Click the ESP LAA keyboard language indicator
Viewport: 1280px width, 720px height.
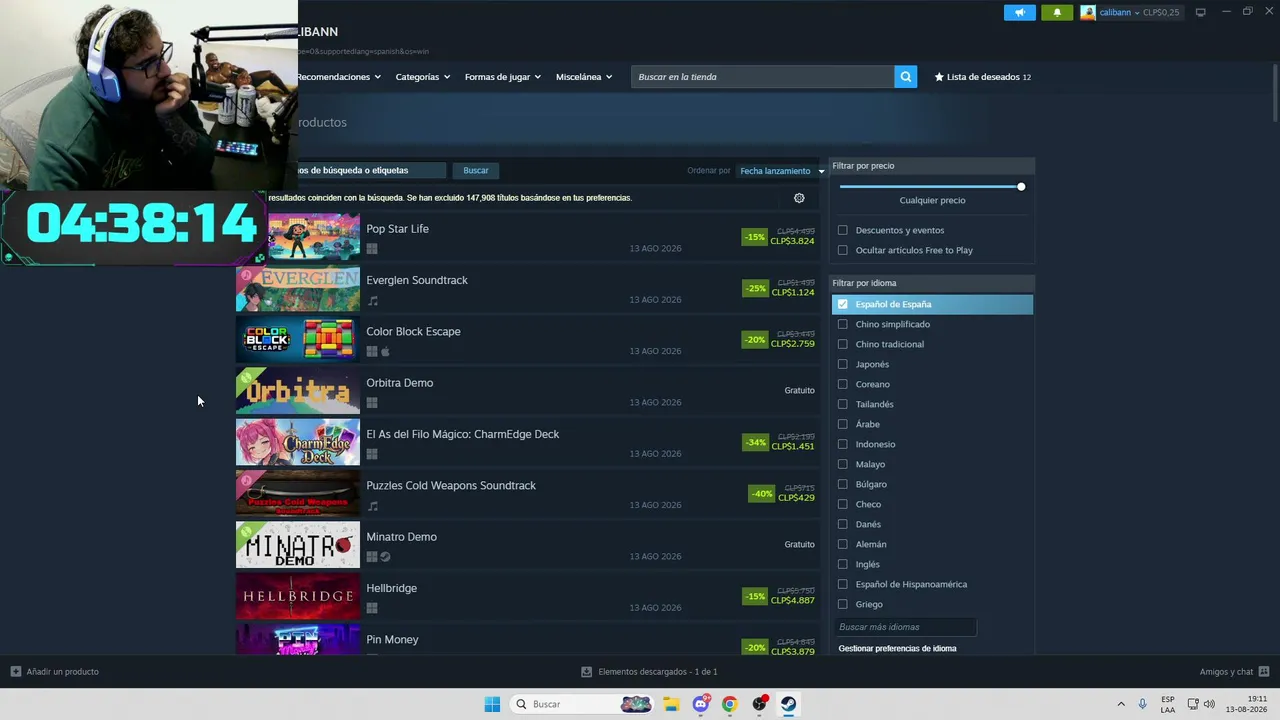(x=1168, y=704)
